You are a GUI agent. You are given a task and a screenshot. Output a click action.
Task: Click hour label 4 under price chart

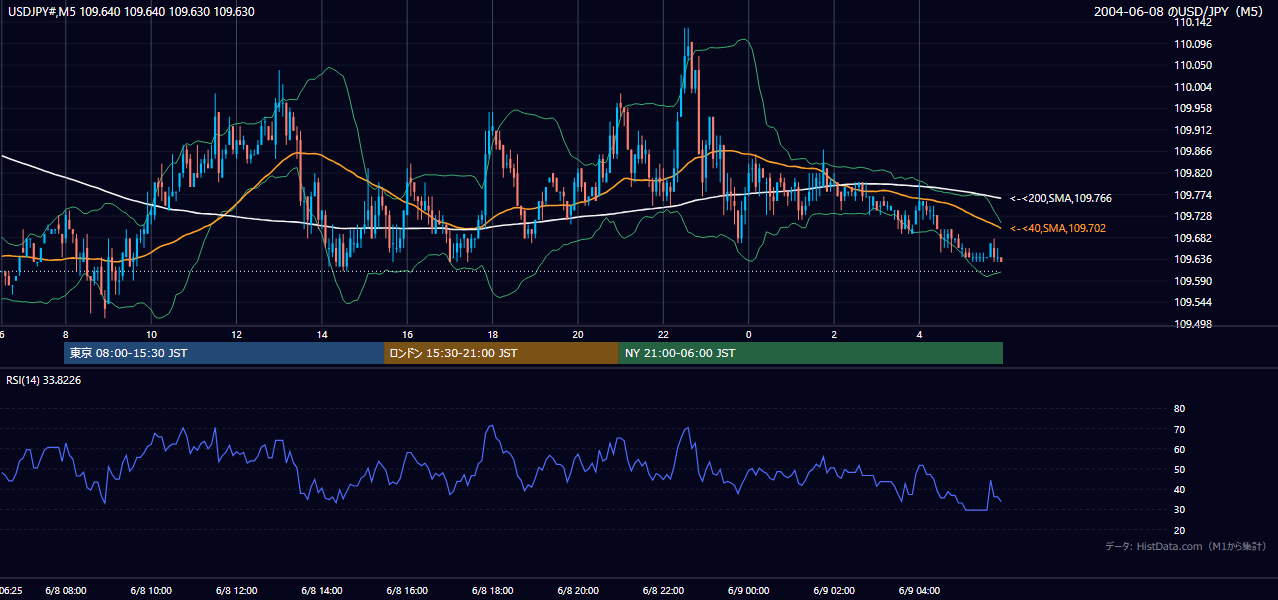tap(919, 334)
